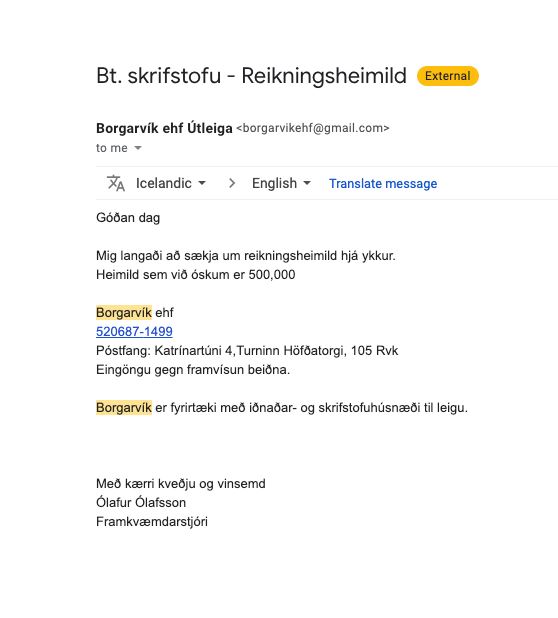558x618 pixels.
Task: Click the greeting Góðan dag
Action: coord(128,218)
